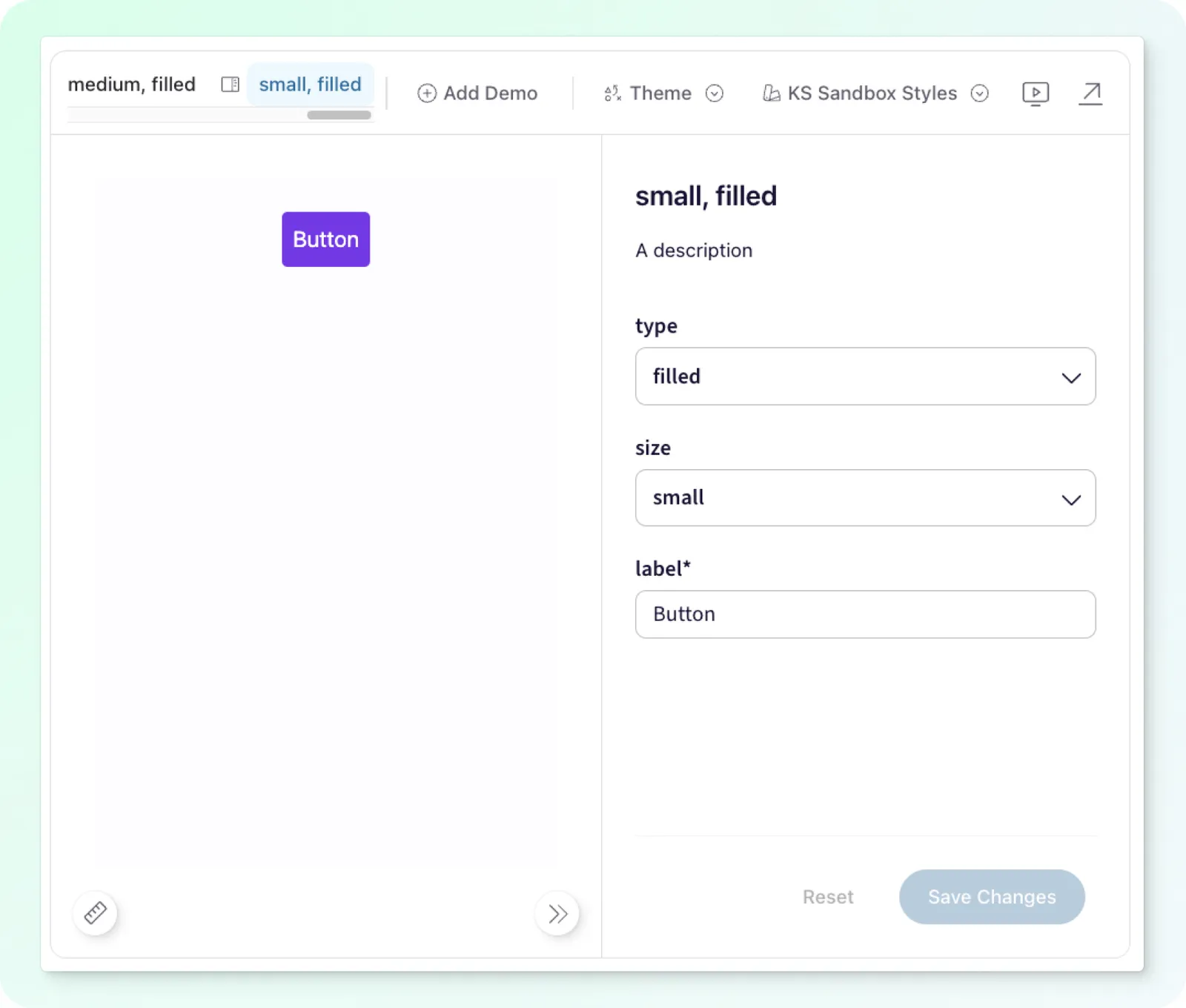Click the "small, filled" heading
Screen dimensions: 1186x1008
(706, 196)
